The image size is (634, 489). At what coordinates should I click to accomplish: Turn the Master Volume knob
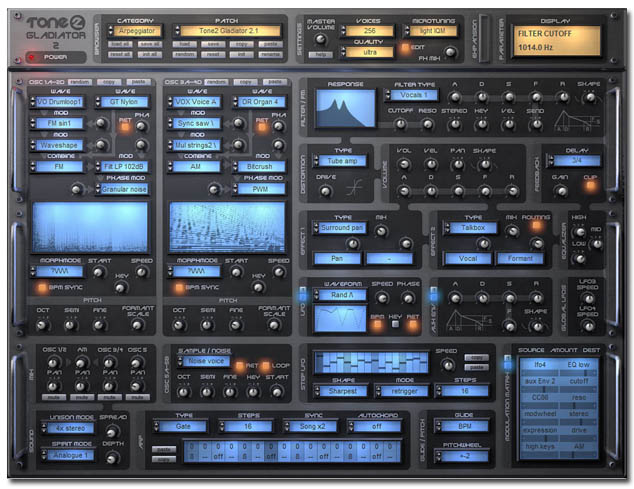(x=321, y=39)
